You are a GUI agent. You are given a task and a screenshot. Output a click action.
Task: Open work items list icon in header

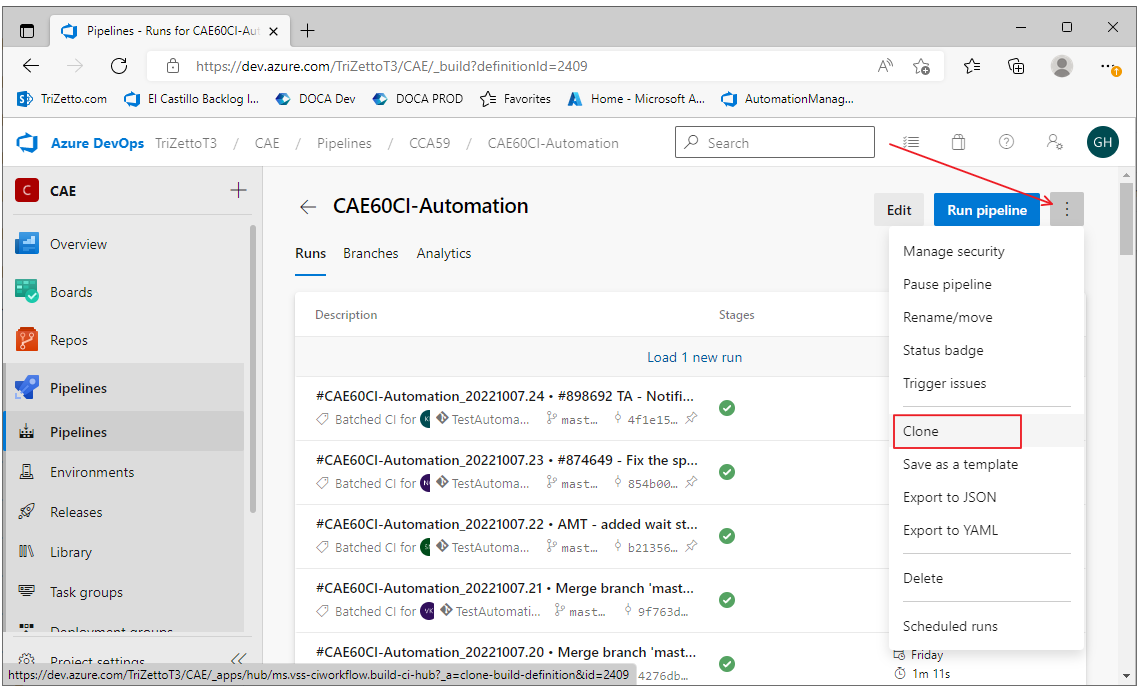pyautogui.click(x=910, y=143)
